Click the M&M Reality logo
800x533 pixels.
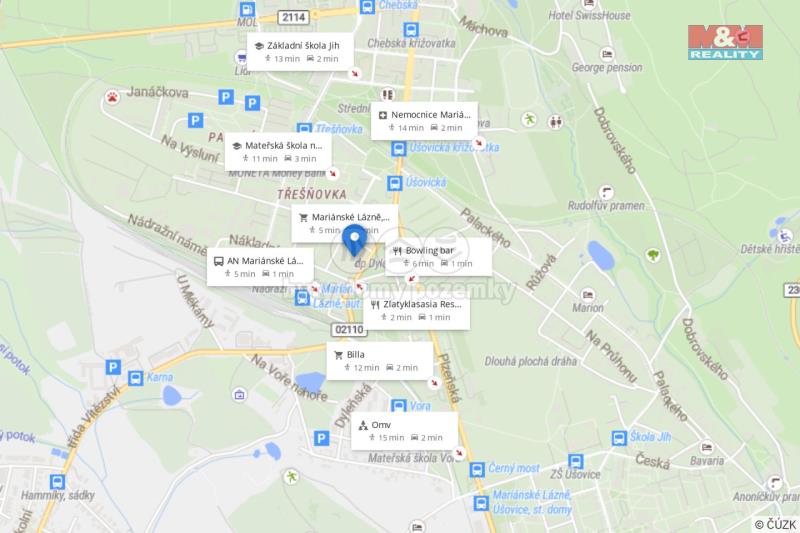[725, 42]
